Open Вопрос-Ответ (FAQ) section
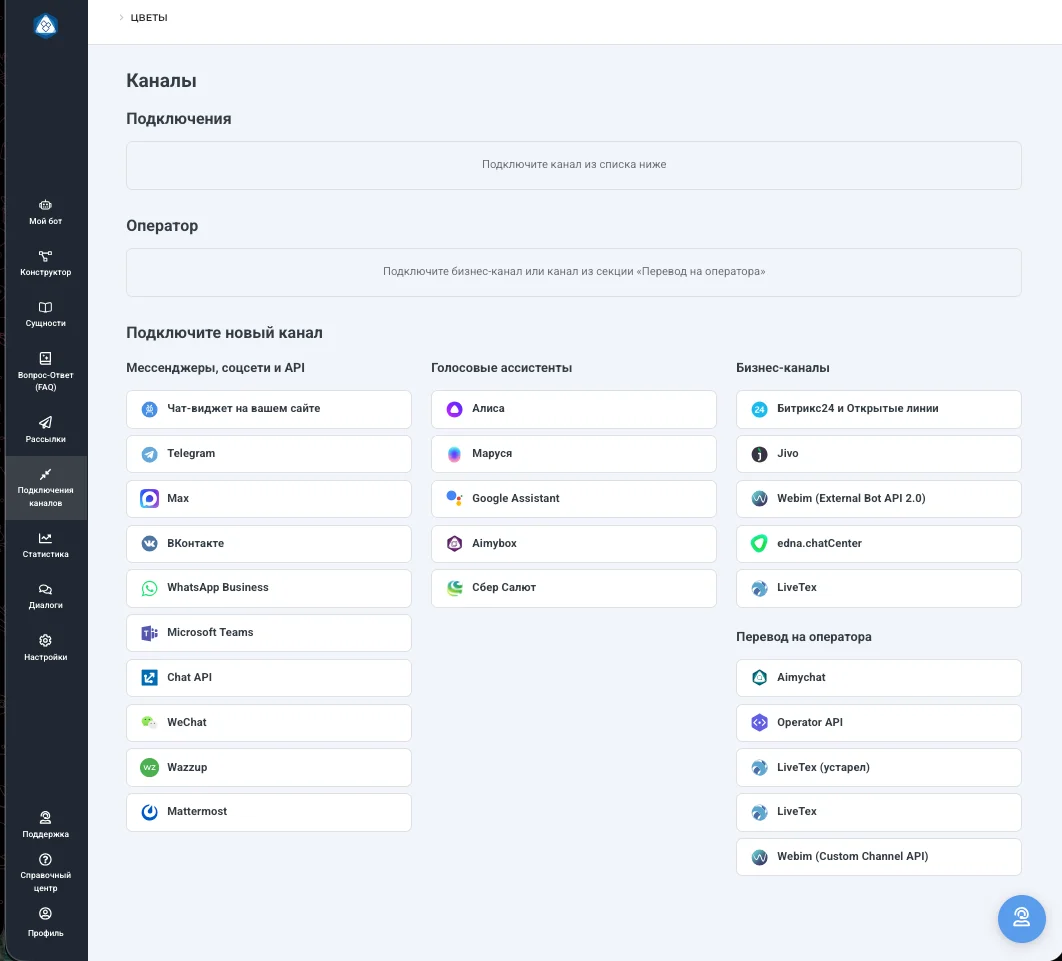The image size is (1062, 961). tap(45, 371)
